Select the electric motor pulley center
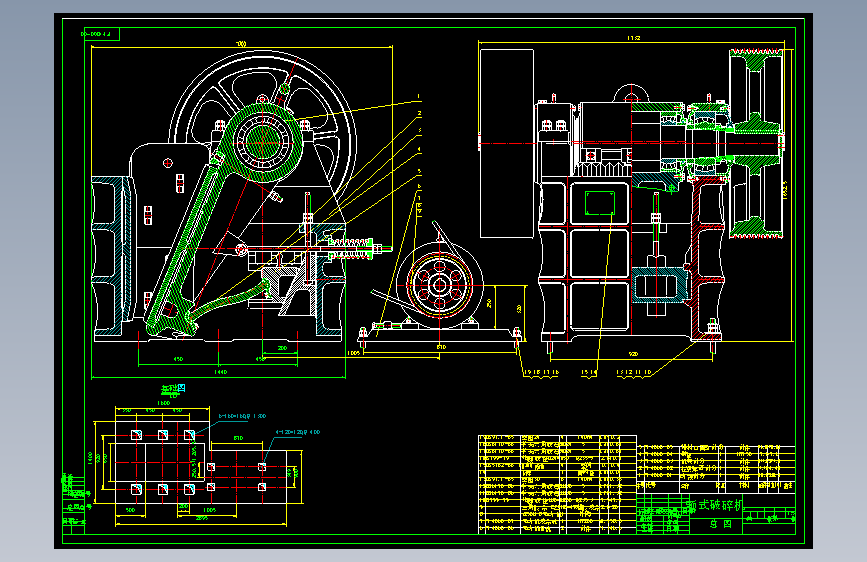The image size is (867, 562). click(x=440, y=285)
